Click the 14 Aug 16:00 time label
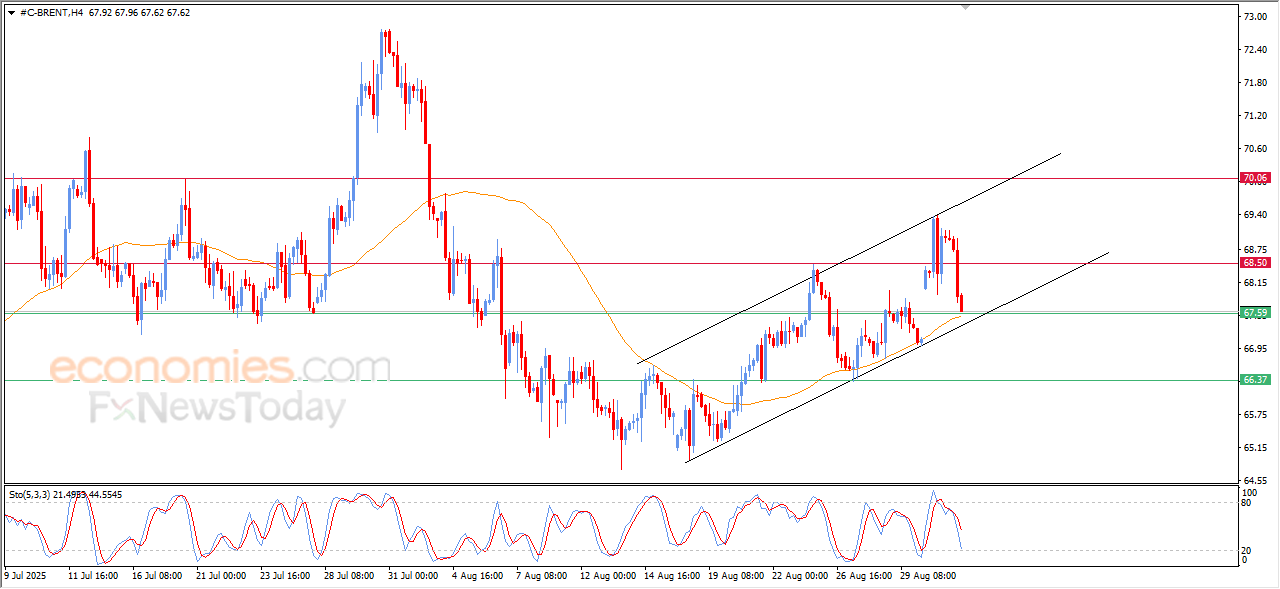The image size is (1280, 589). tap(671, 576)
